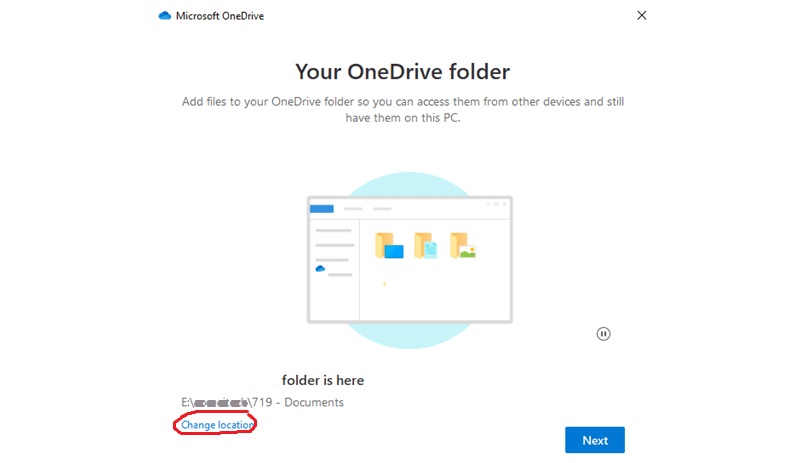Image resolution: width=800 pixels, height=463 pixels.
Task: Click the 'folder is here' label
Action: pos(323,380)
